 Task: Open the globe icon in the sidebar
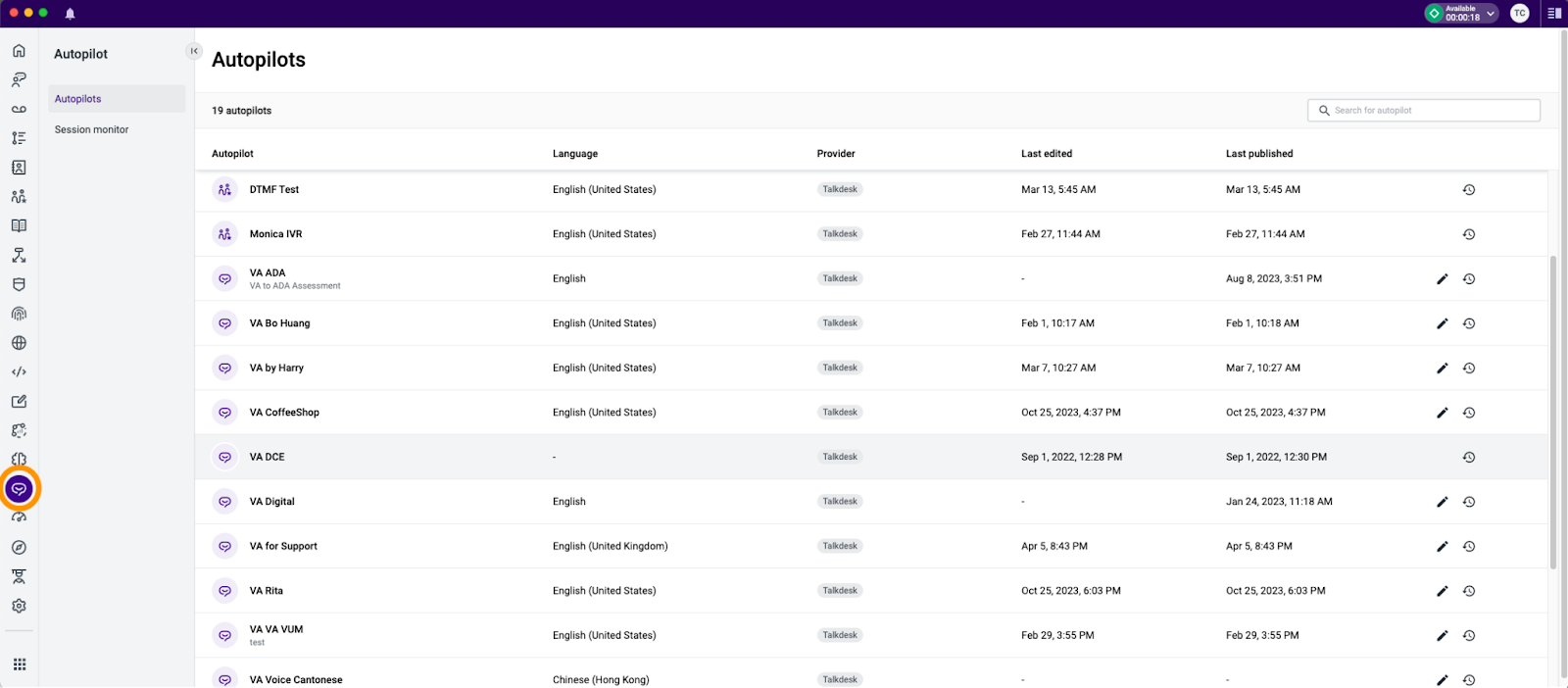[19, 343]
